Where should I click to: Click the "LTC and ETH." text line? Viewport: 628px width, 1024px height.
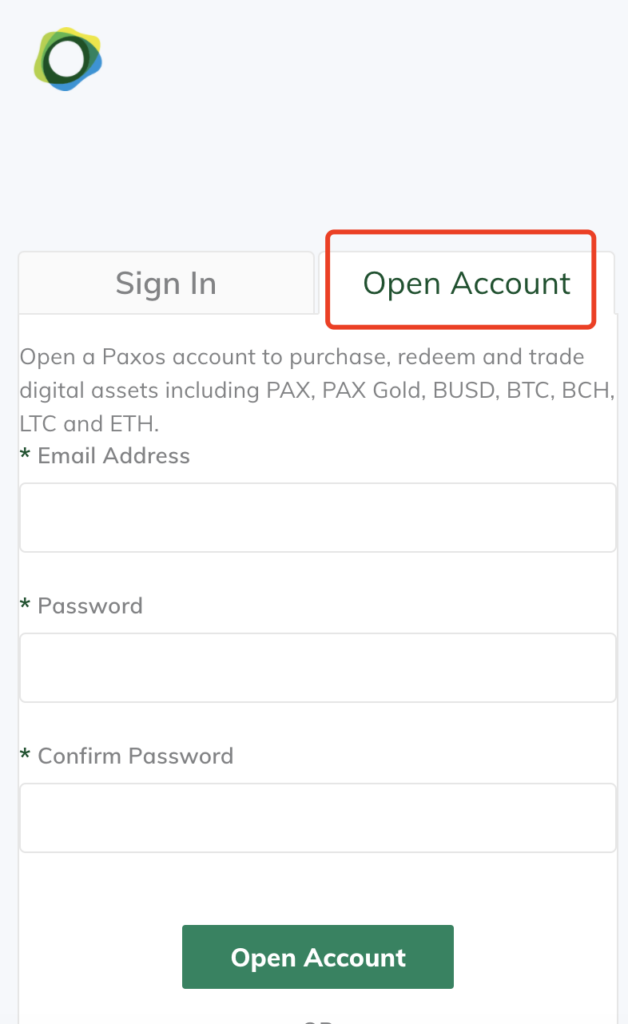(x=89, y=424)
